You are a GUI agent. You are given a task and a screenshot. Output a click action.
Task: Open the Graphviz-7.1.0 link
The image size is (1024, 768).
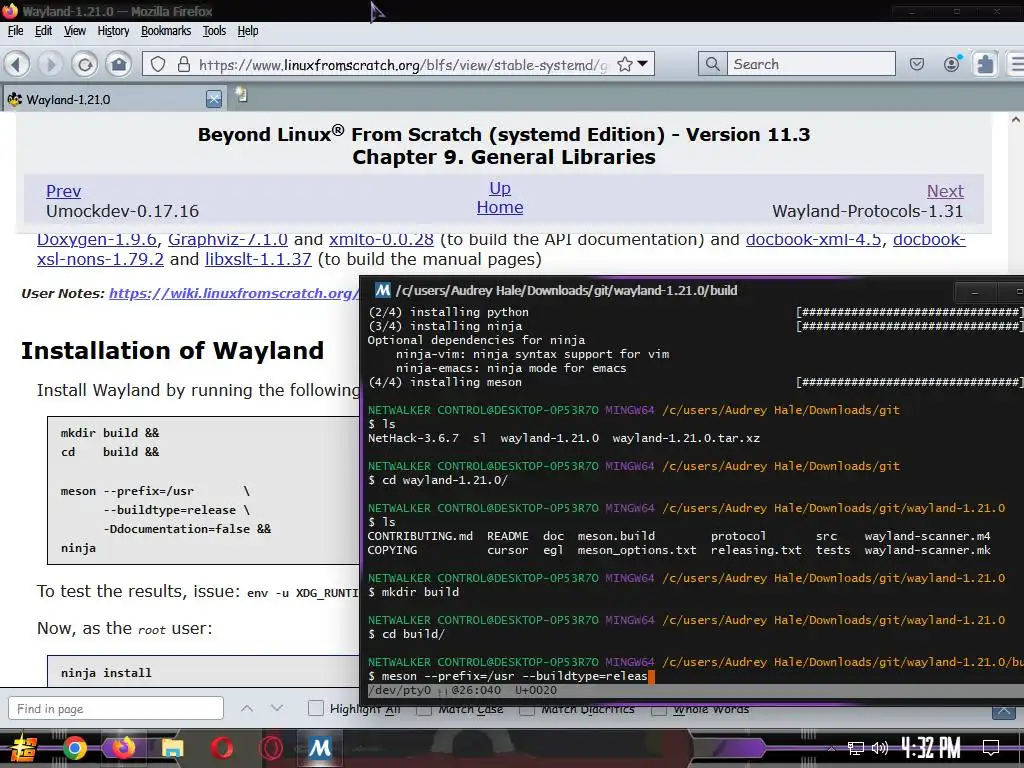coord(228,240)
